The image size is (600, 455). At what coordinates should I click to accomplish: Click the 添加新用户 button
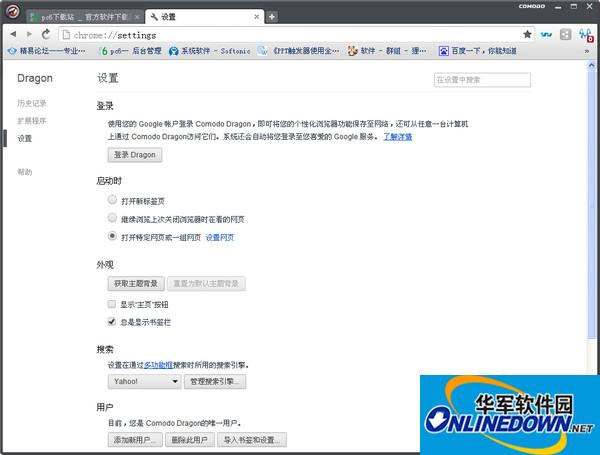click(135, 440)
